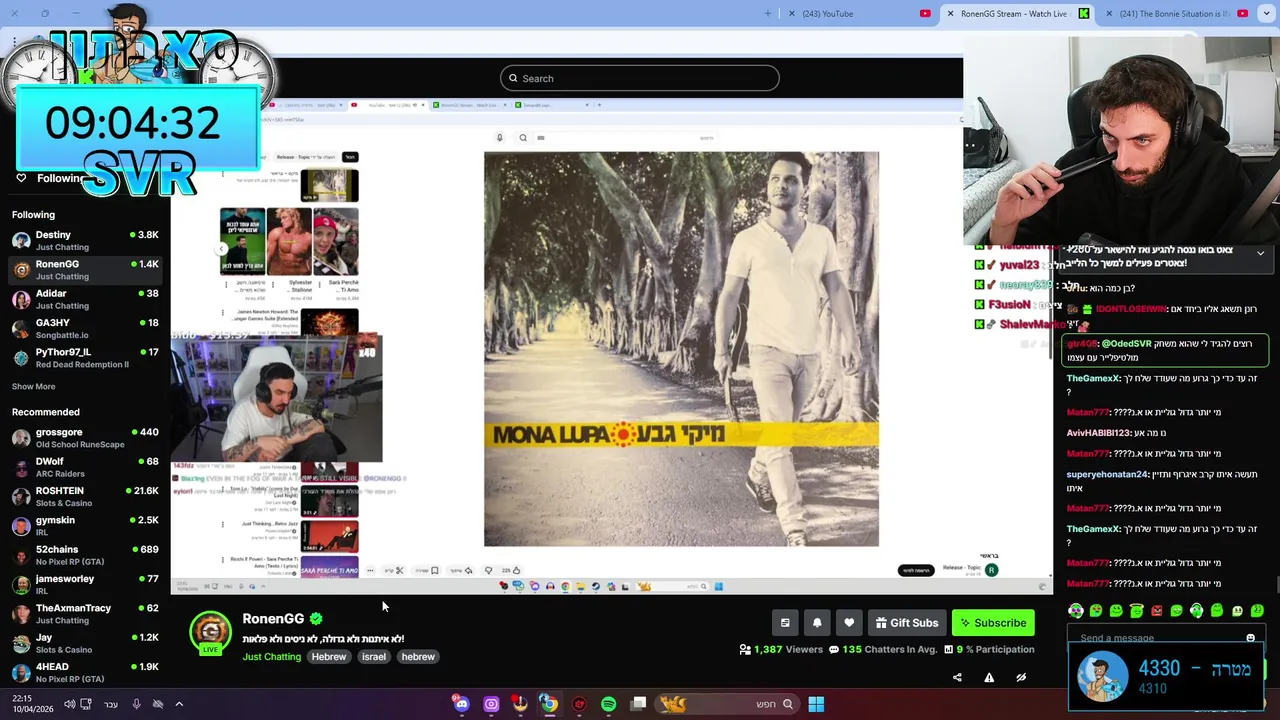Open Destiny channel in Following list
The width and height of the screenshot is (1280, 720).
[85, 240]
